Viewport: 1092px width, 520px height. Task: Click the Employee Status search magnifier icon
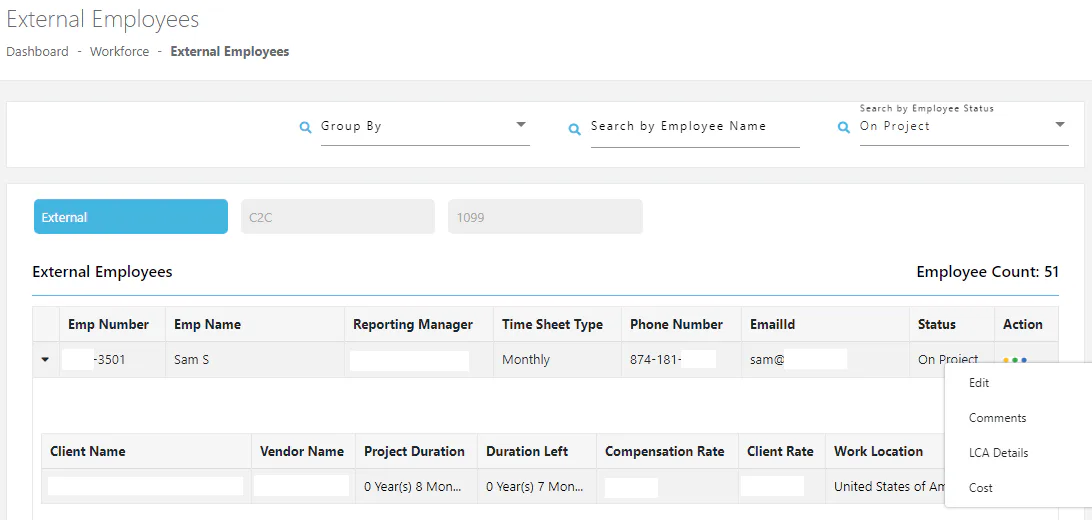click(843, 128)
